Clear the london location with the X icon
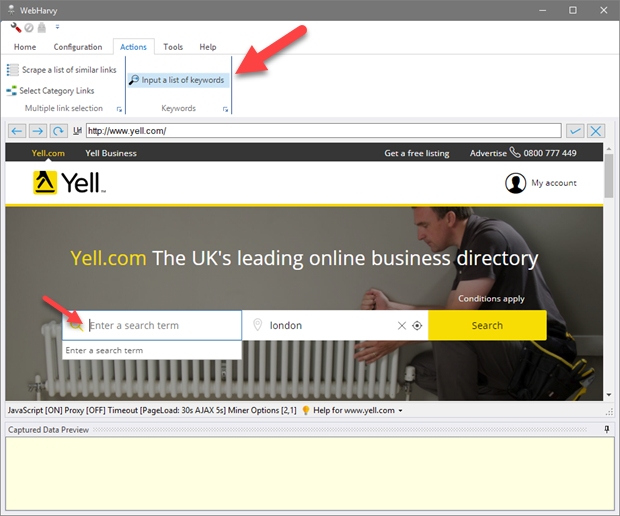 (x=402, y=325)
